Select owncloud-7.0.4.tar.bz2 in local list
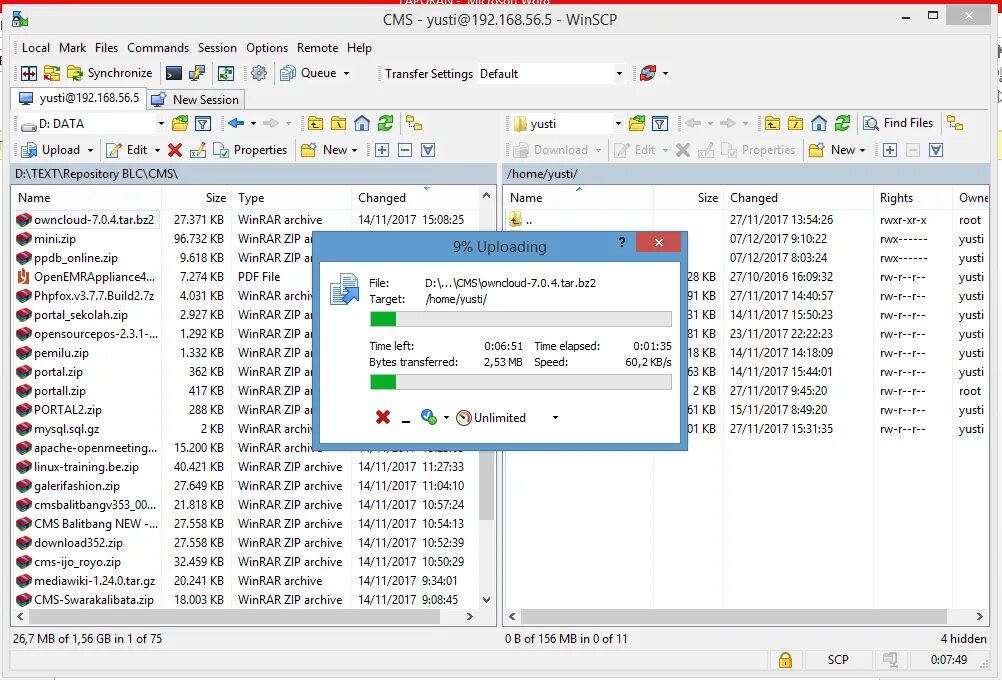The width and height of the screenshot is (1002, 680). click(88, 220)
